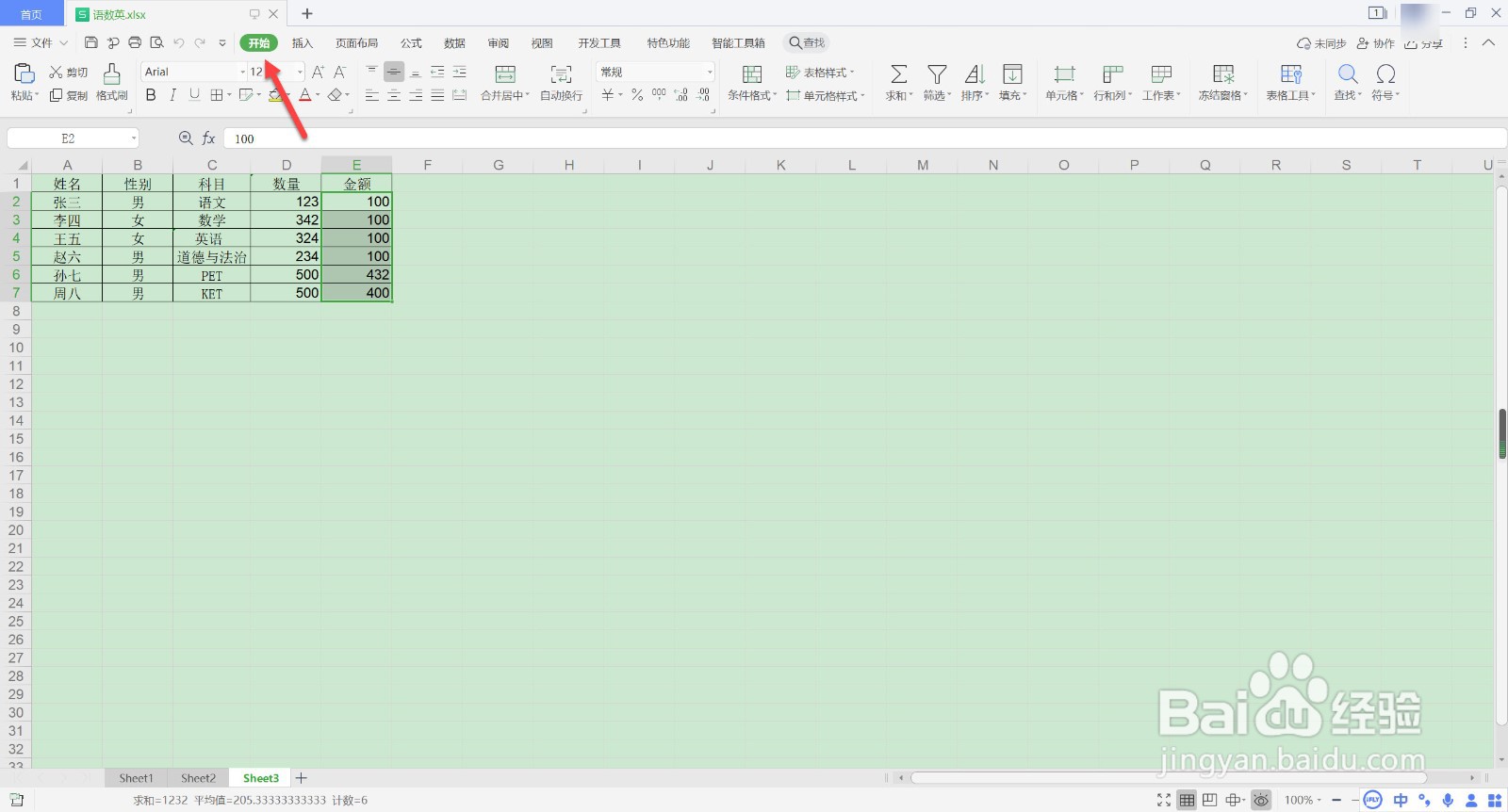This screenshot has width=1508, height=812.
Task: Switch to Sheet1 tab
Action: point(136,778)
